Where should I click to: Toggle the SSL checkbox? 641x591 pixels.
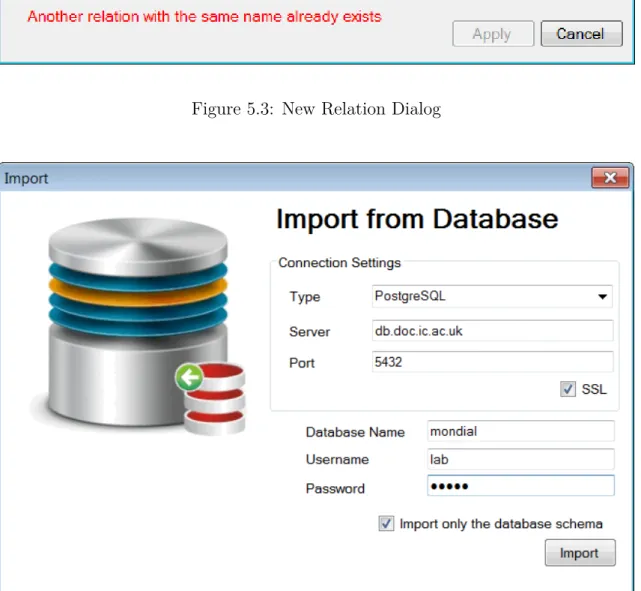click(x=568, y=389)
